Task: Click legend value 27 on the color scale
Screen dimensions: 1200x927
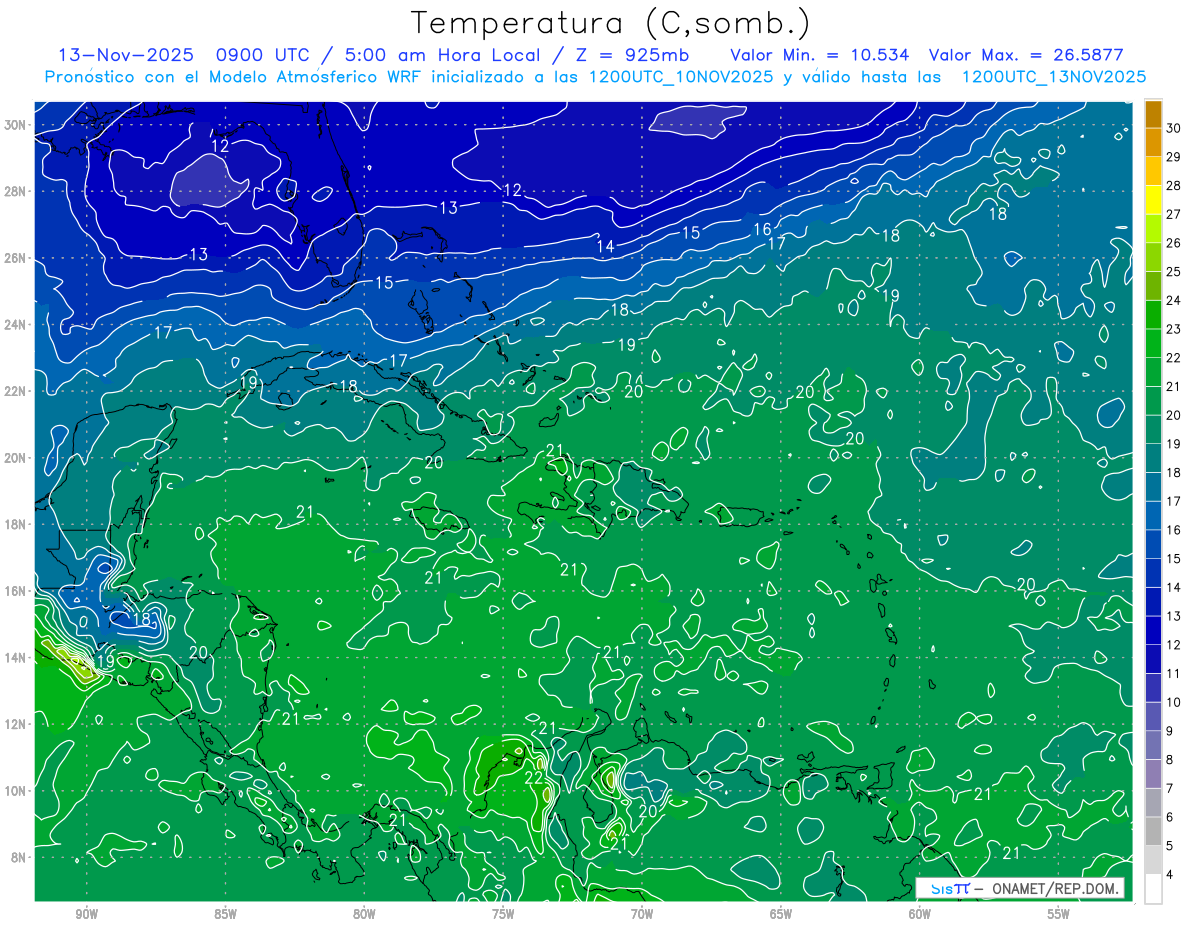Action: (x=1174, y=215)
